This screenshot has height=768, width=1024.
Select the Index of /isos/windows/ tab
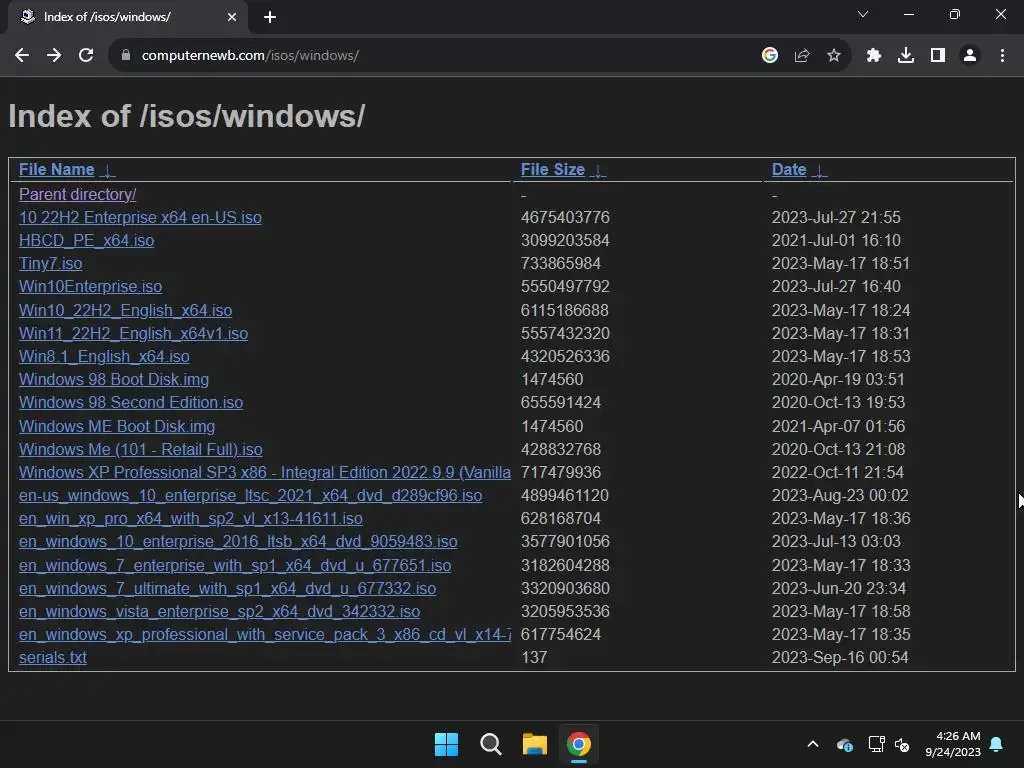128,17
